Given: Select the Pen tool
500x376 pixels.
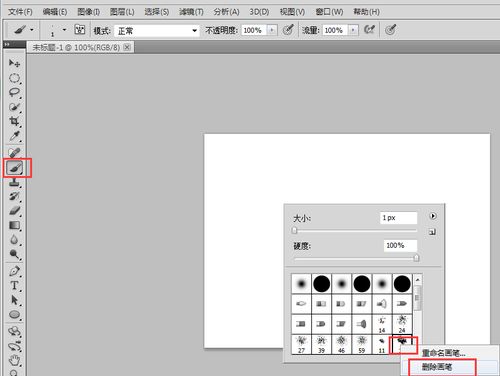Looking at the screenshot, I should pyautogui.click(x=14, y=271).
